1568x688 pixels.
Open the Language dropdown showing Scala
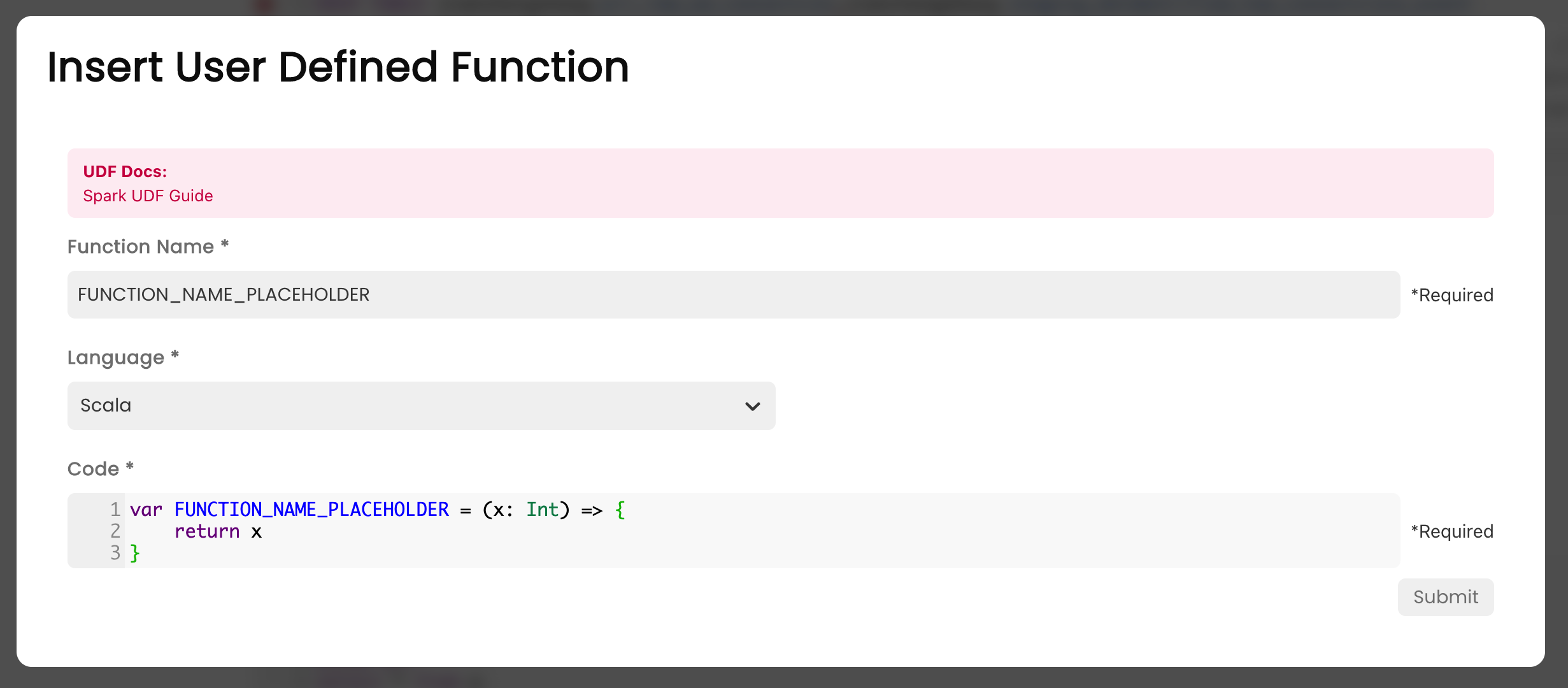(420, 406)
